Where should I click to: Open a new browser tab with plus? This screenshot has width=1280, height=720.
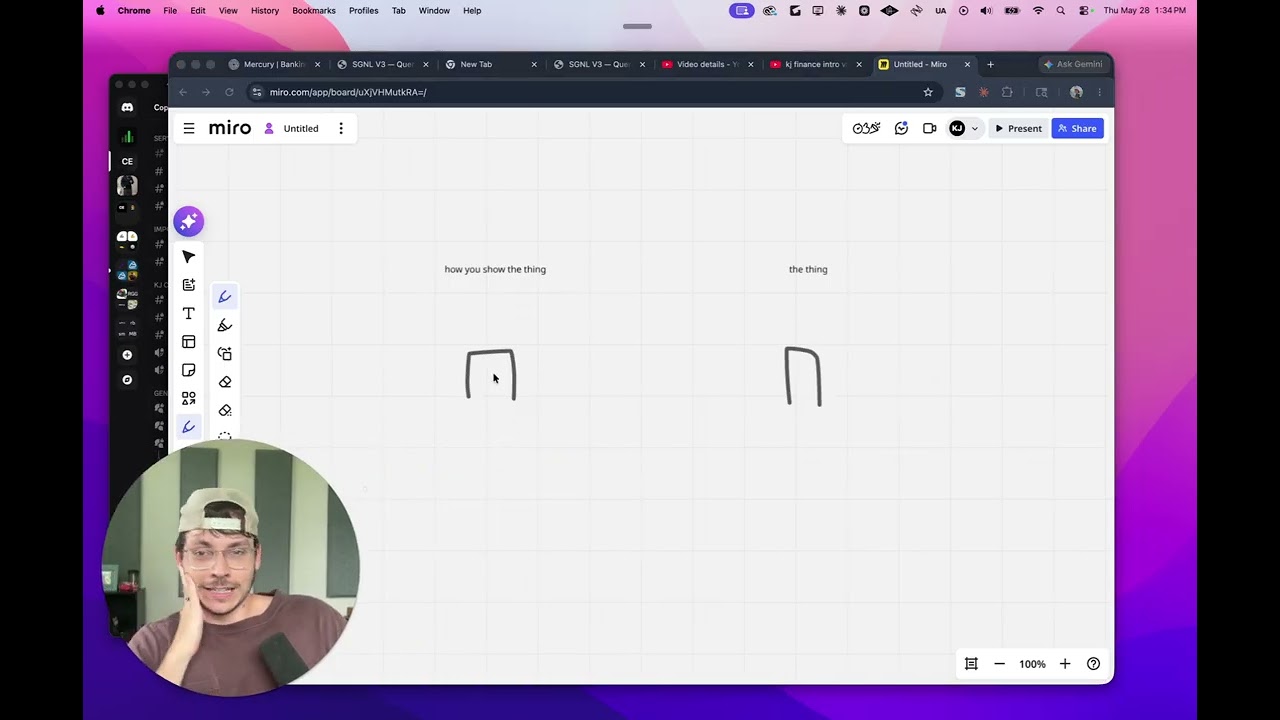pyautogui.click(x=990, y=64)
